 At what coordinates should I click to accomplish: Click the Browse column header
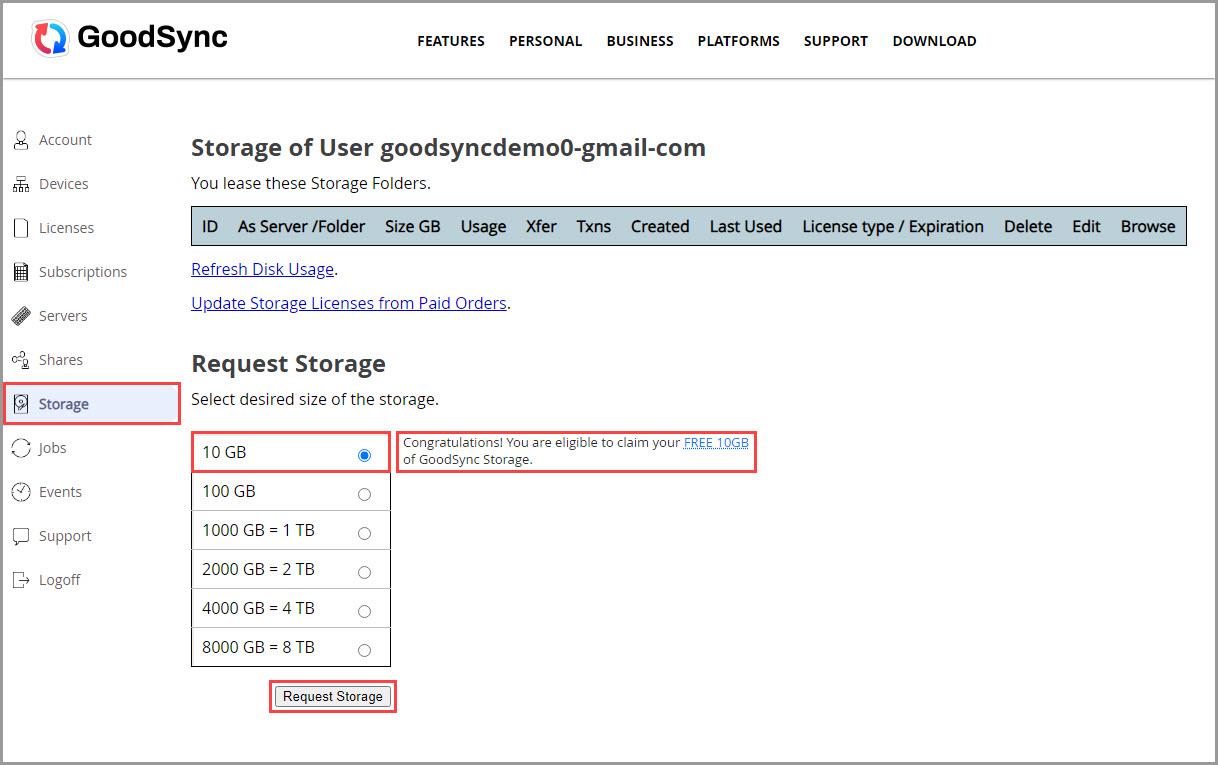(x=1148, y=226)
